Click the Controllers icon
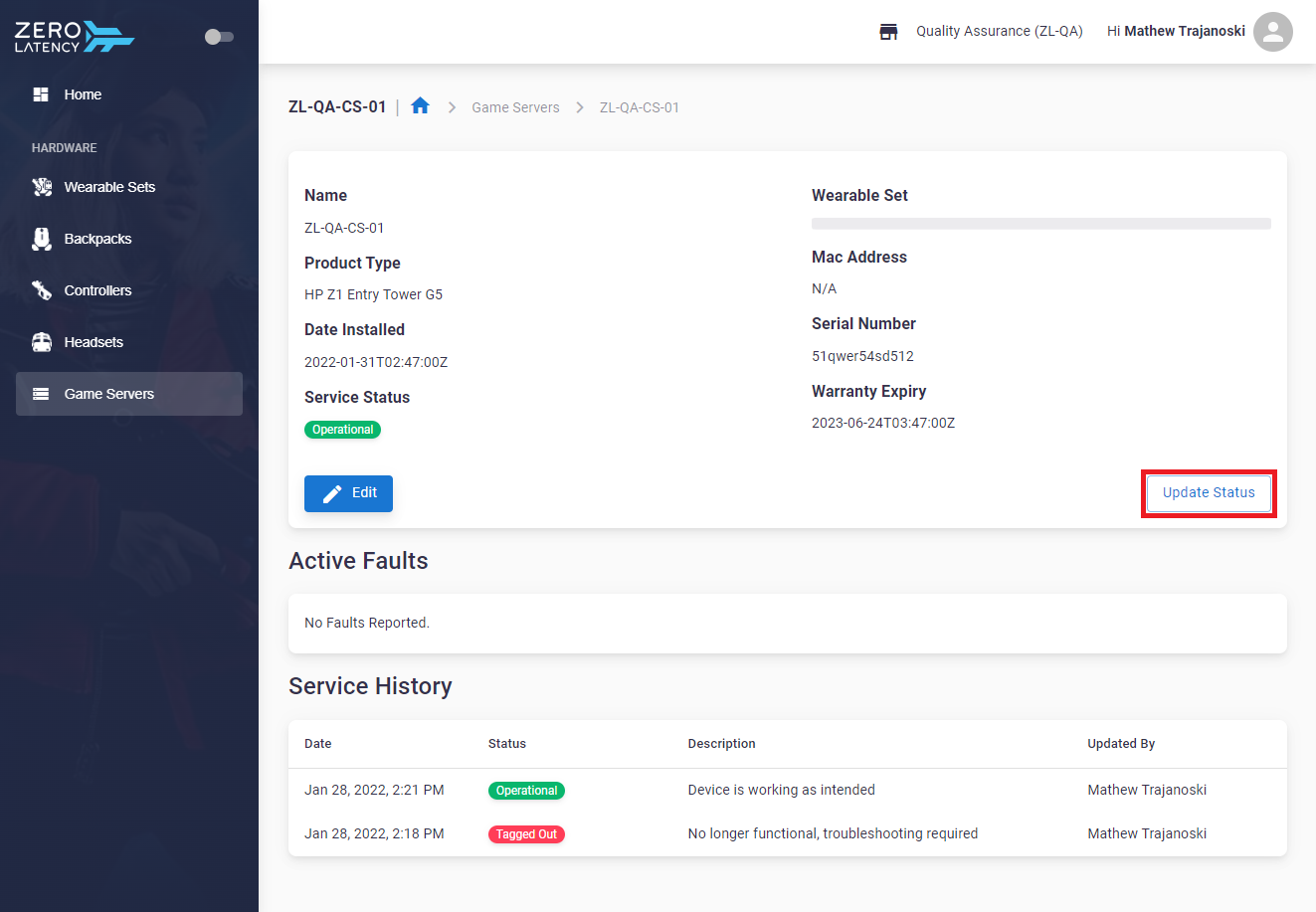 click(42, 290)
